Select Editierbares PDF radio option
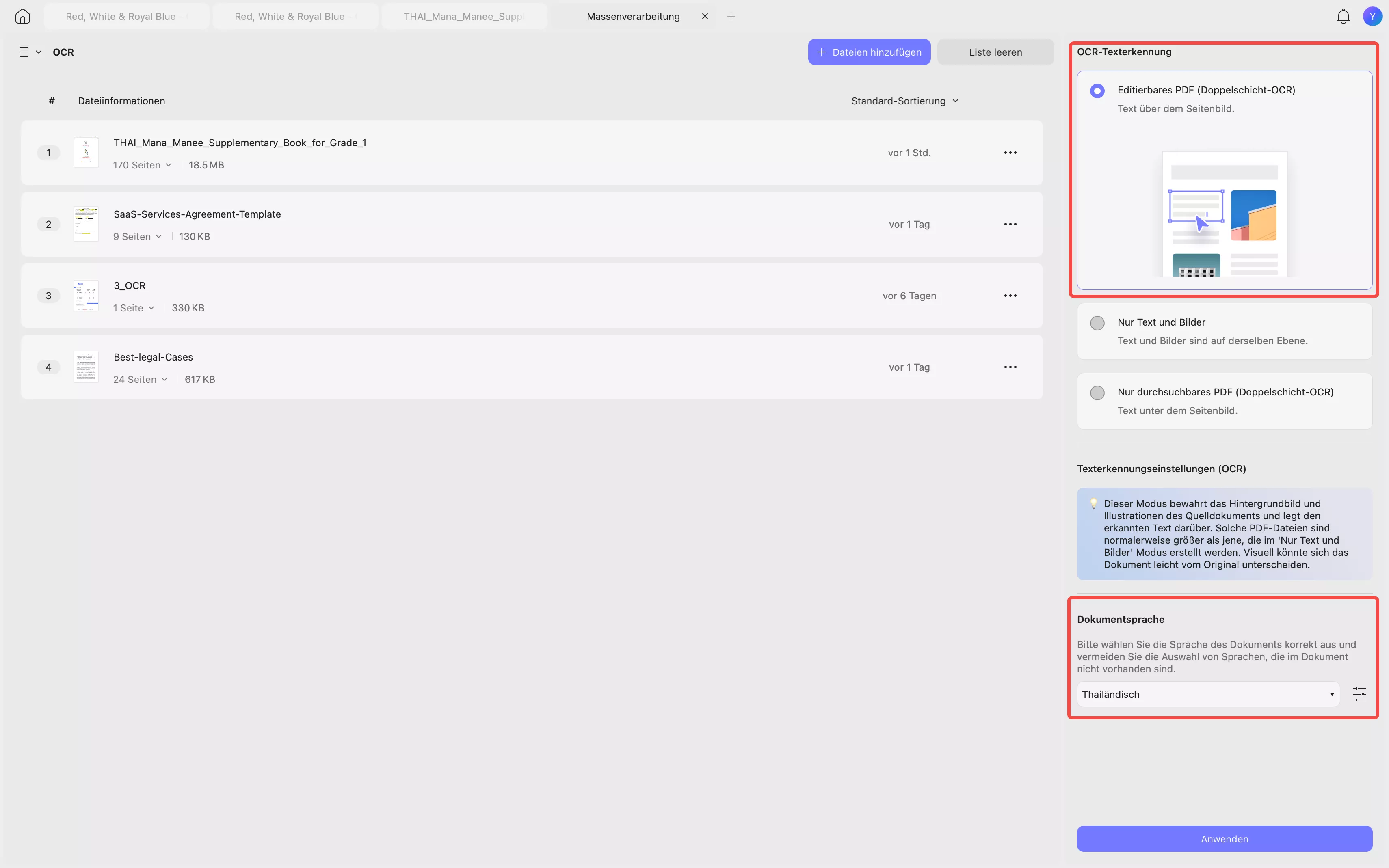This screenshot has height=868, width=1389. click(1097, 91)
